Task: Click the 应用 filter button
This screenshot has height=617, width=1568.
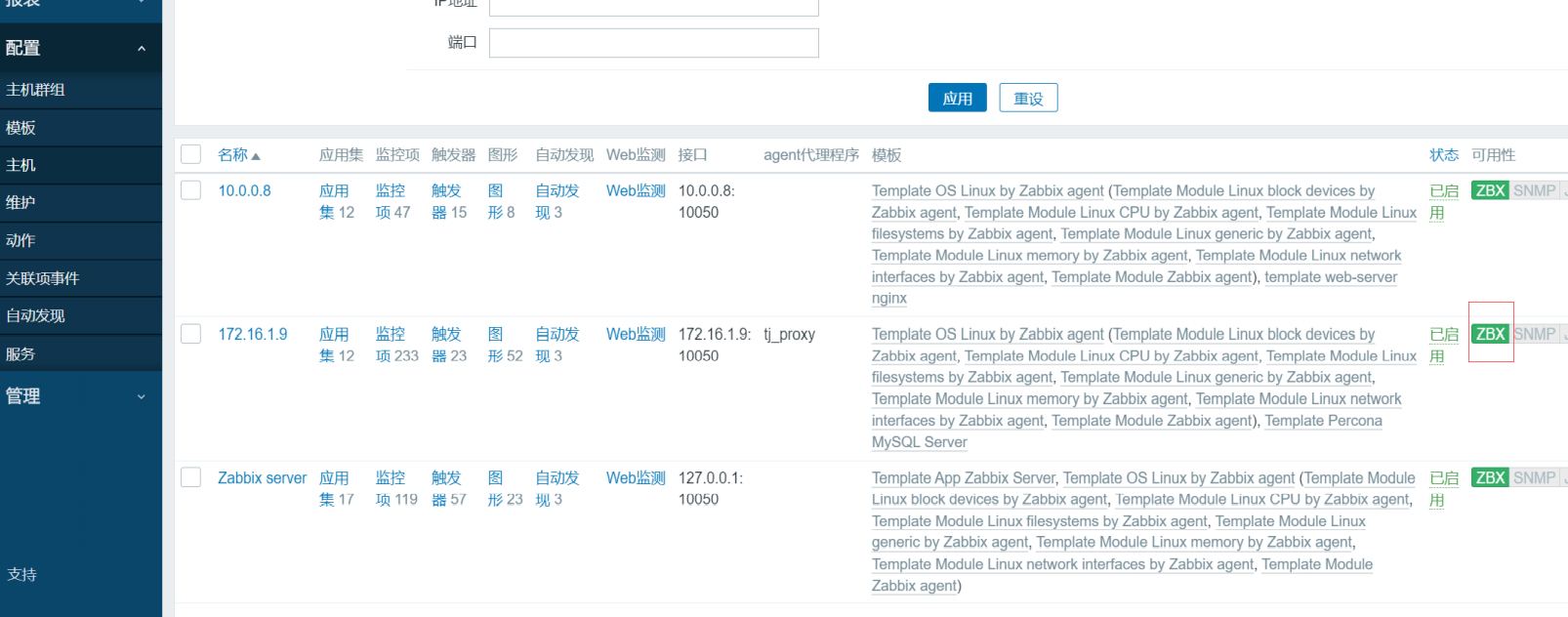Action: coord(958,98)
